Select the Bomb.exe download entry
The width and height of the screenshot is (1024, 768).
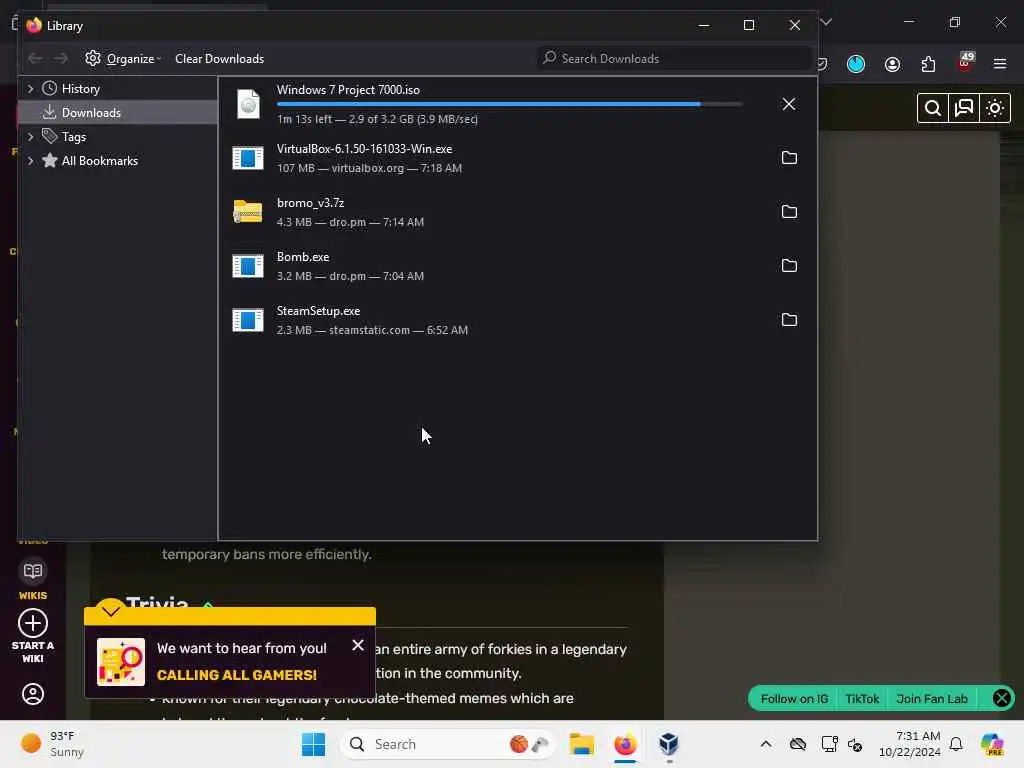click(518, 266)
